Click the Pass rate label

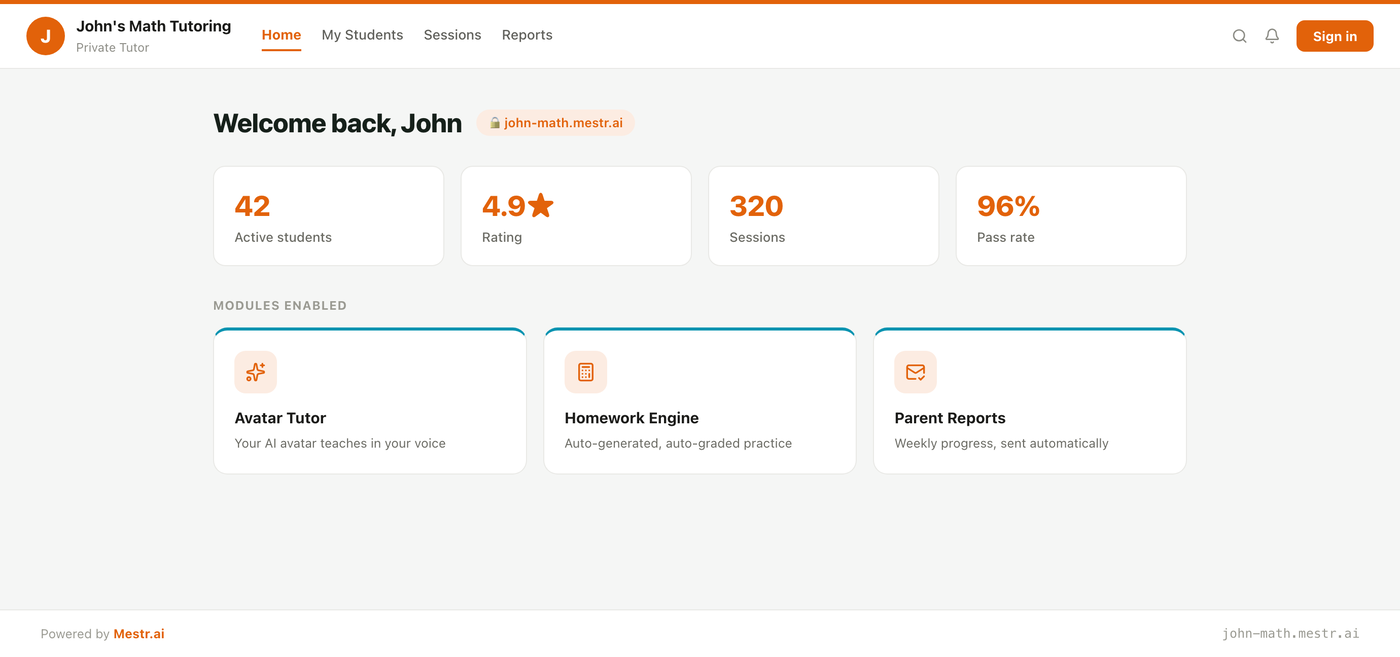tap(1006, 238)
